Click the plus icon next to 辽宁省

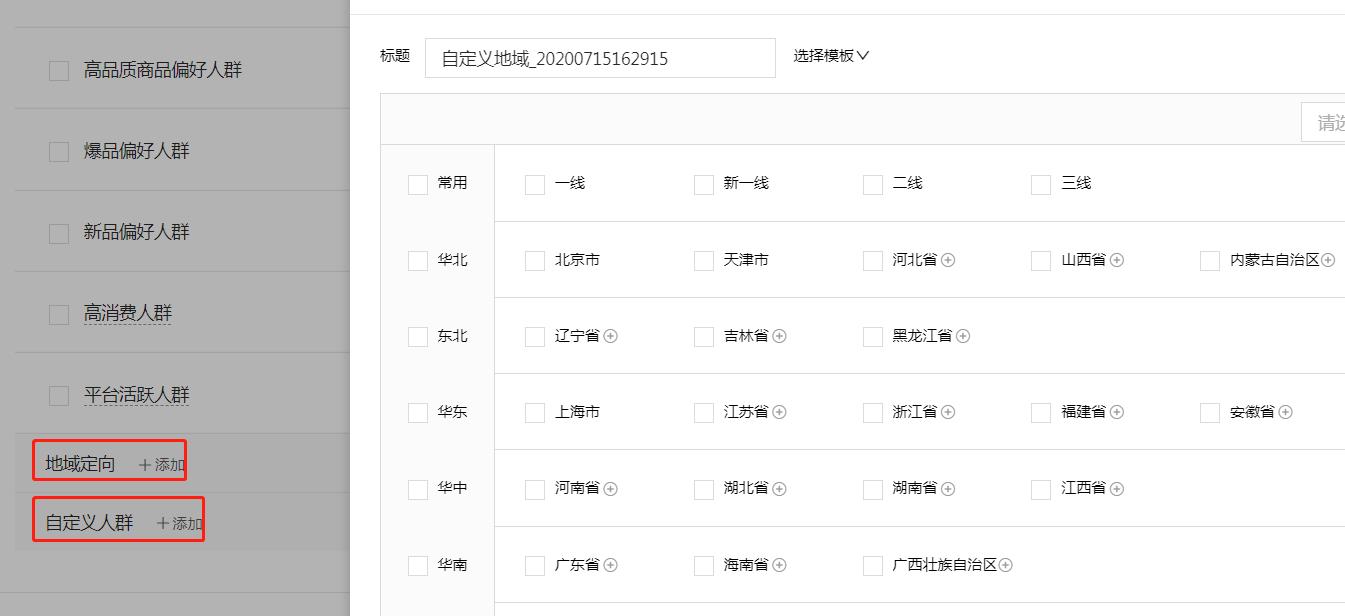(x=612, y=336)
